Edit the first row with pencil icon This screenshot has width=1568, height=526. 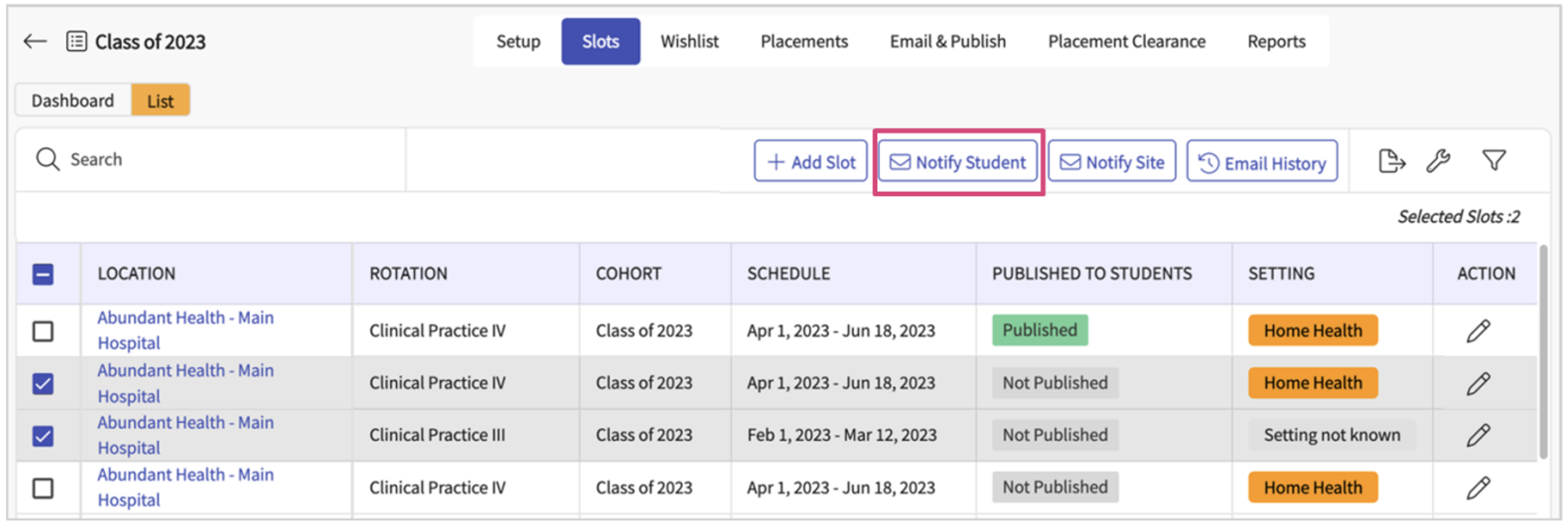(1478, 331)
